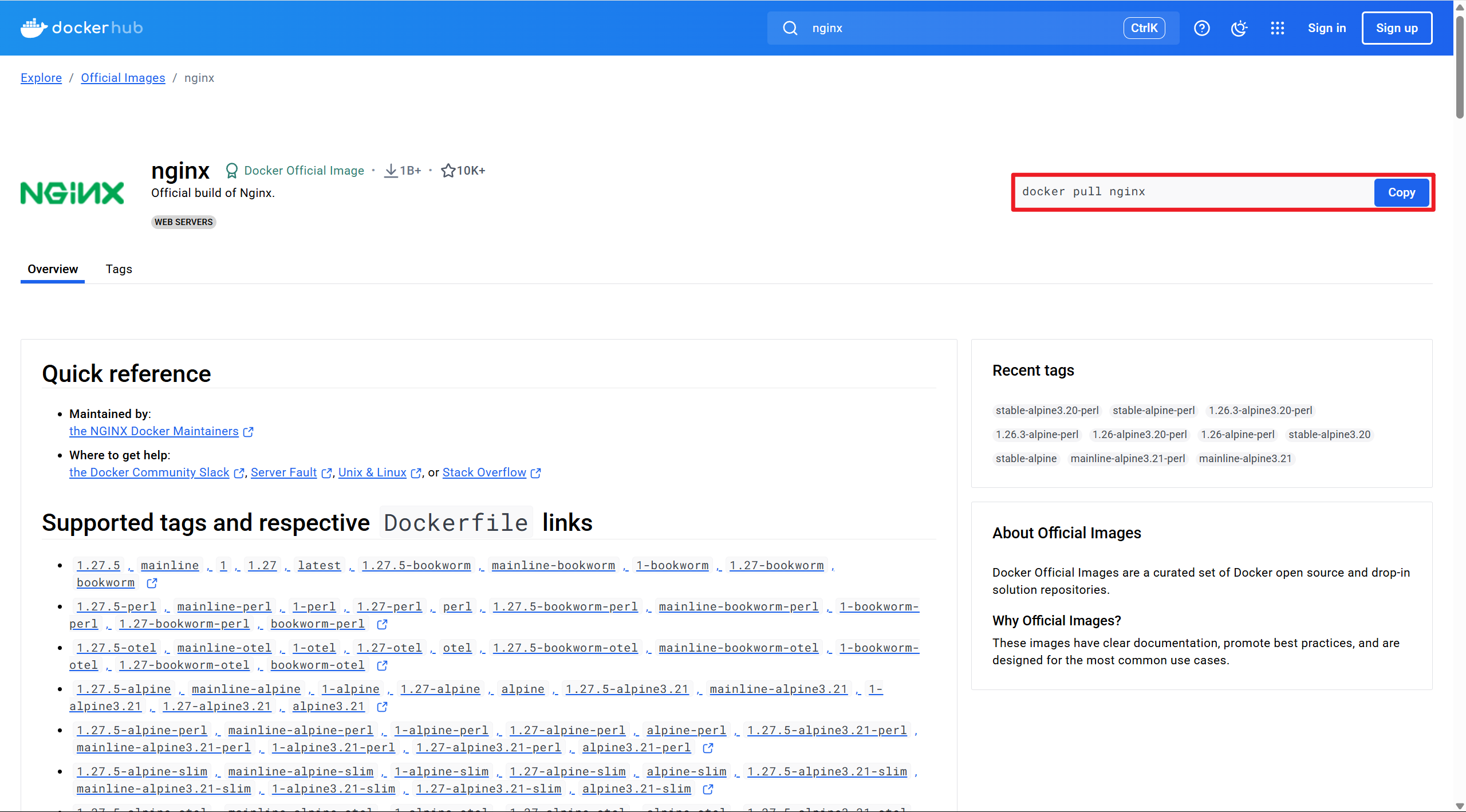Select recent tag stable-alpine-perl
The width and height of the screenshot is (1466, 812).
(1153, 411)
